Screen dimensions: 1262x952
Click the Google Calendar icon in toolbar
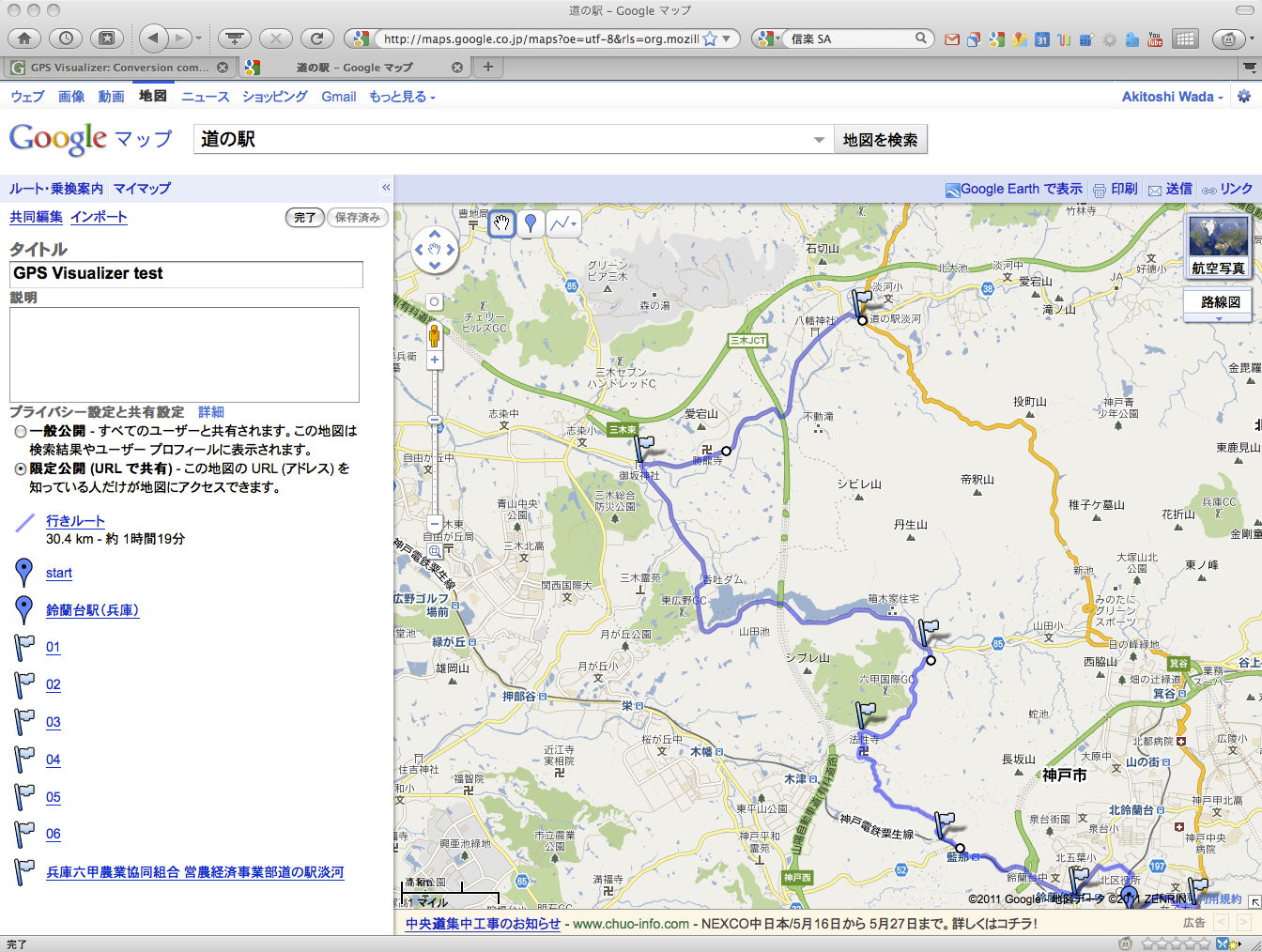[1042, 39]
